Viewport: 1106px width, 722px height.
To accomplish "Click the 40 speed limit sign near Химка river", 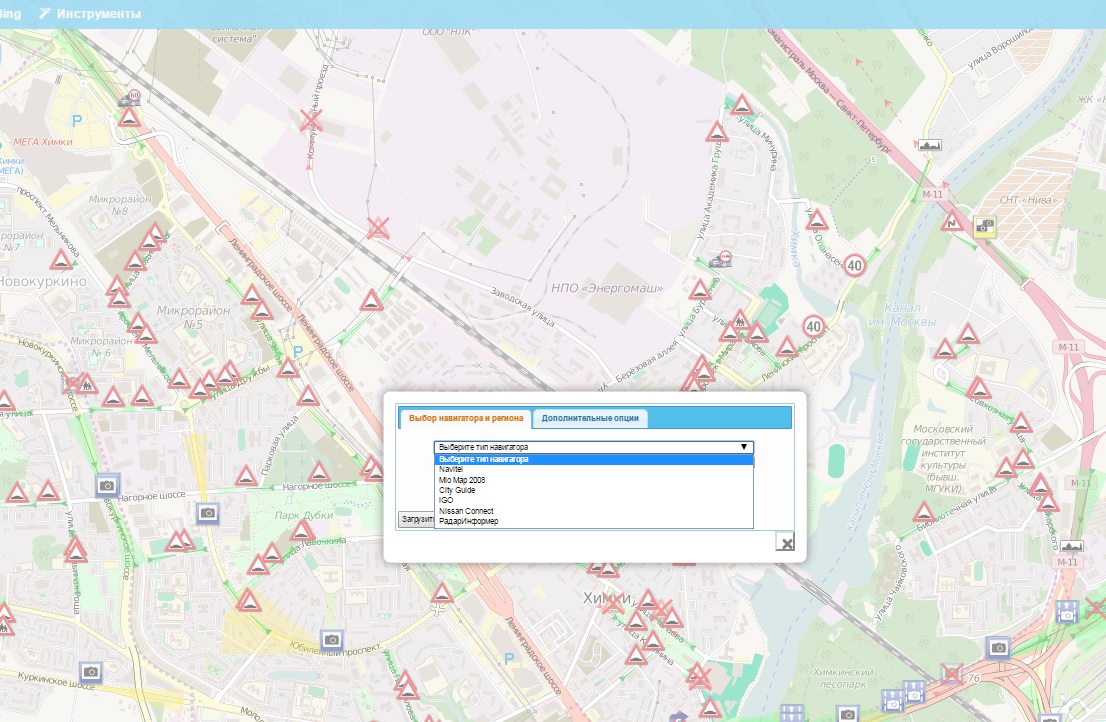I will click(x=854, y=265).
